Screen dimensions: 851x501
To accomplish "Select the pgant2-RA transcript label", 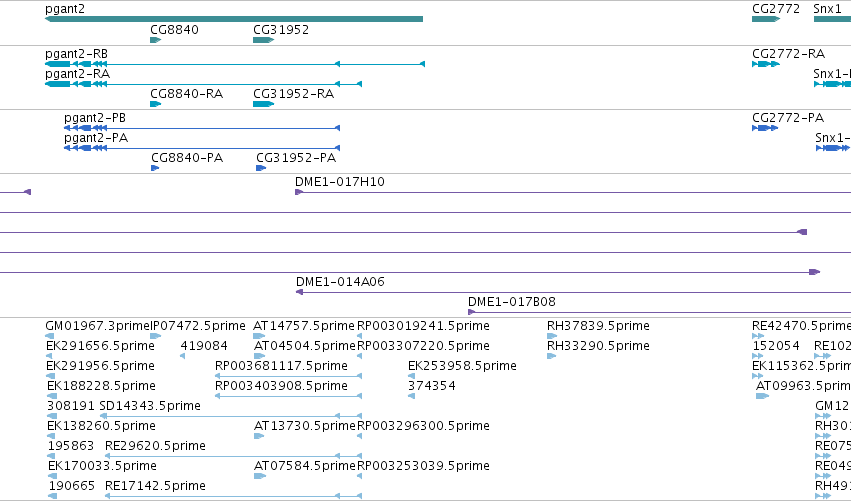I will click(x=77, y=74).
